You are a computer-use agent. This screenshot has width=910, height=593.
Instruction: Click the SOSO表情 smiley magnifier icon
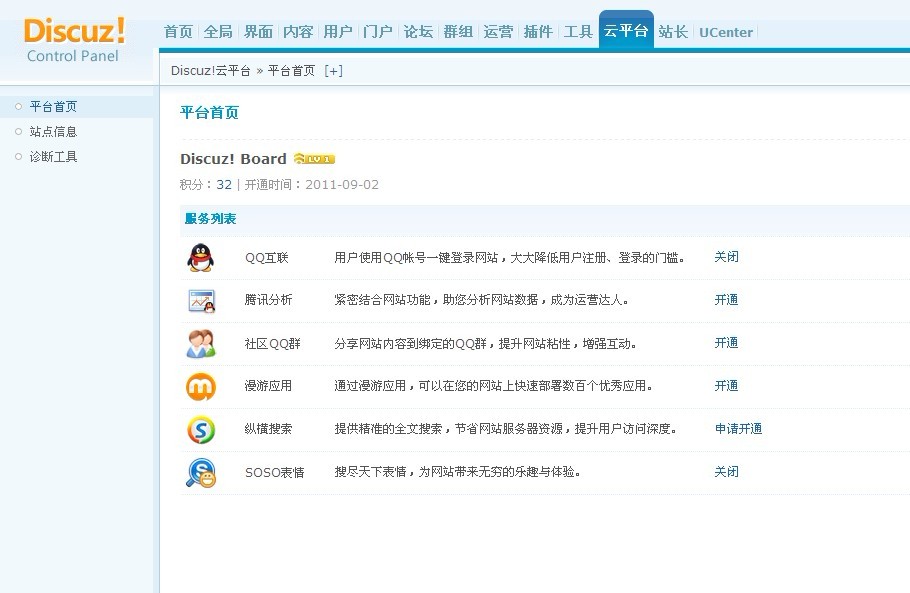coord(201,472)
